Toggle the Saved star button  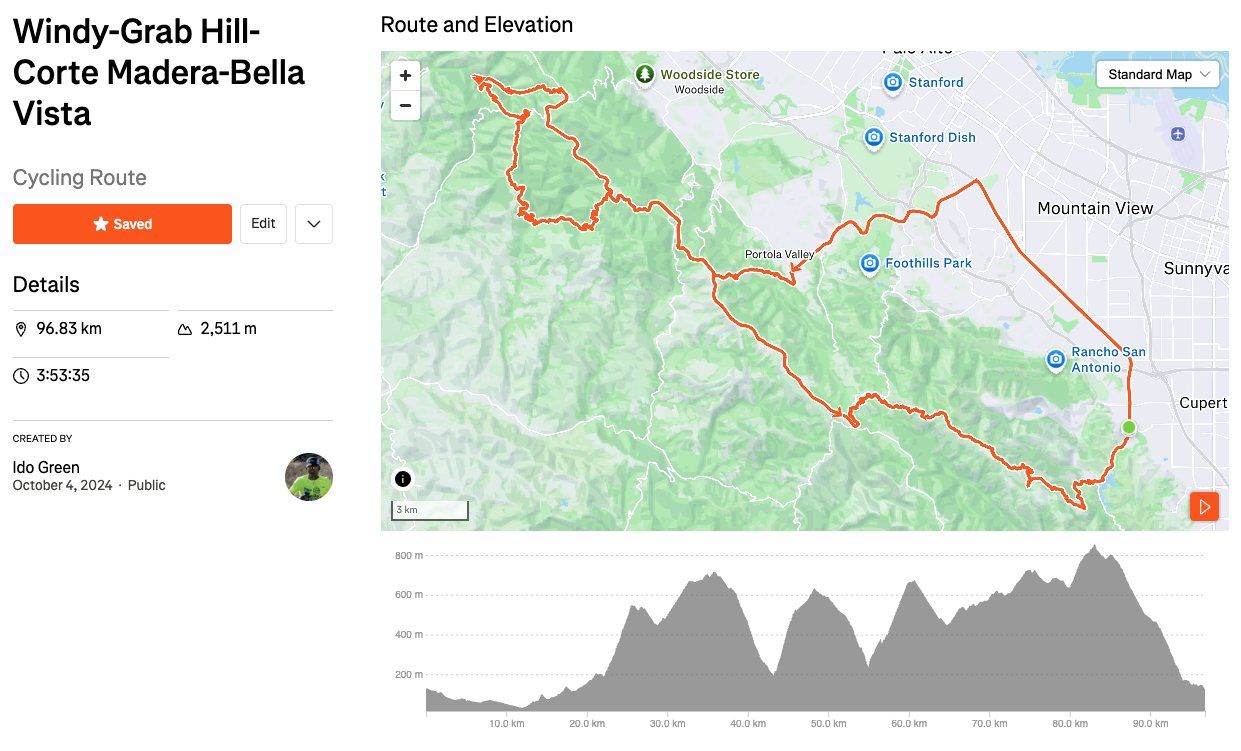tap(122, 224)
